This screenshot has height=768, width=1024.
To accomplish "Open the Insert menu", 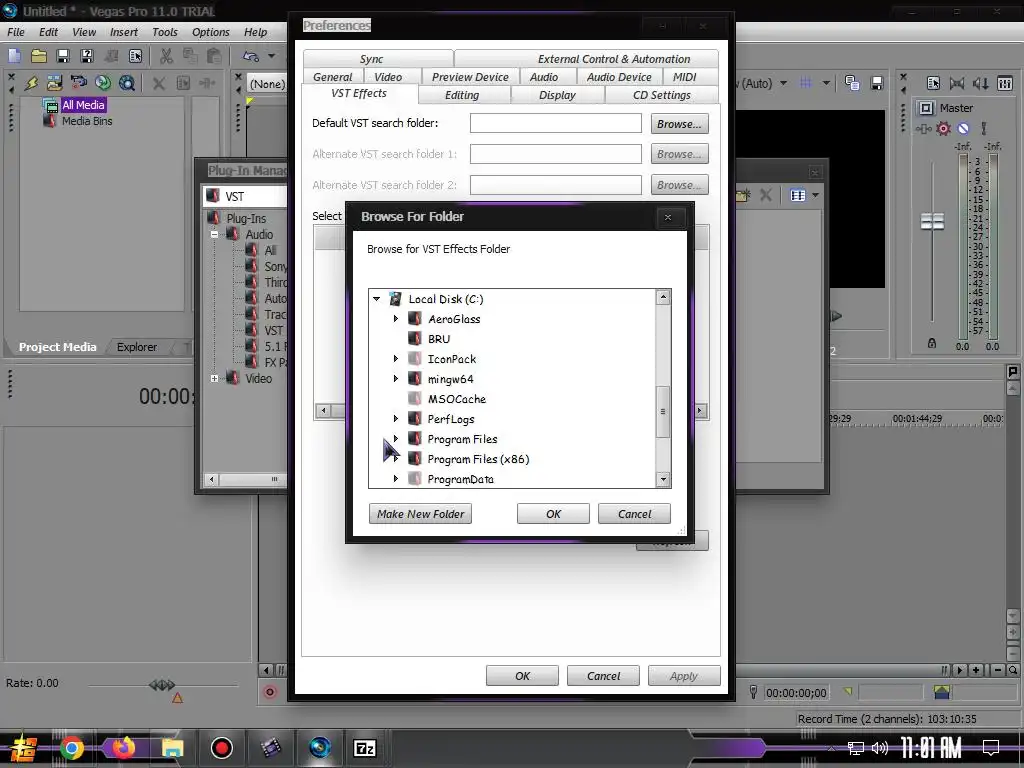I will 123,32.
